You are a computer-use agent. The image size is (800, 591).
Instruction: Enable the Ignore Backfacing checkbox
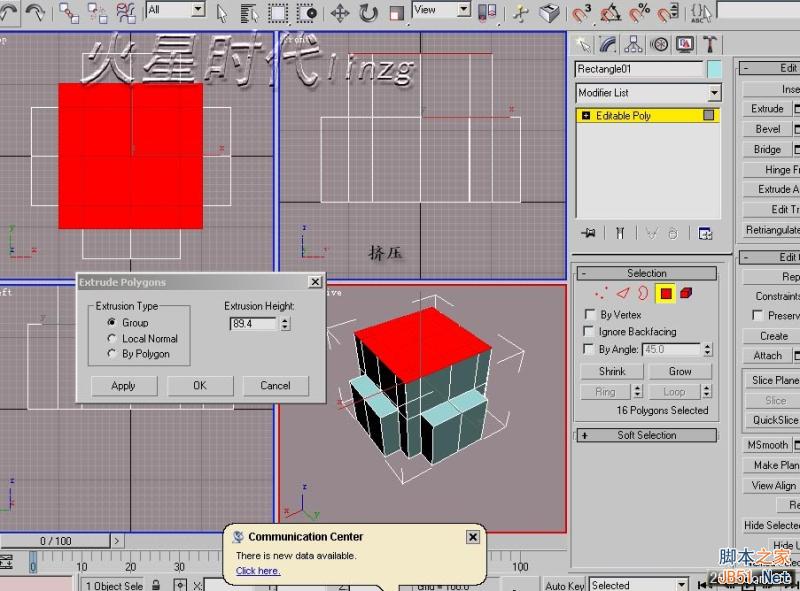[x=590, y=331]
